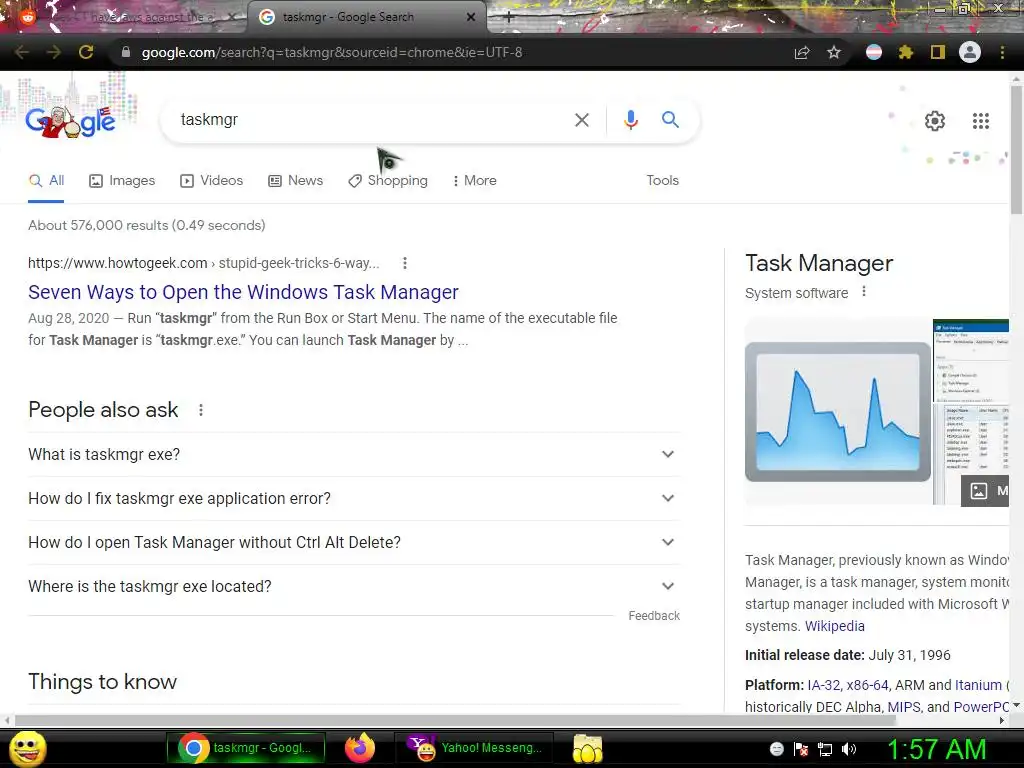The width and height of the screenshot is (1024, 768).
Task: Click the Chrome forward arrow button
Action: tap(54, 52)
